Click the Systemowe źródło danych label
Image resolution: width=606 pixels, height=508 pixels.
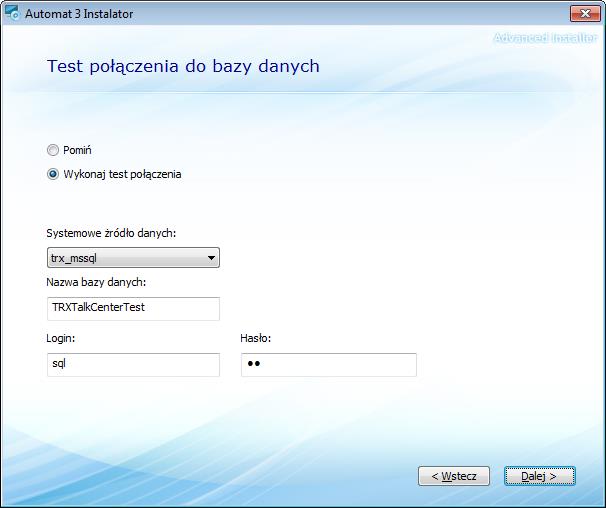(x=111, y=233)
